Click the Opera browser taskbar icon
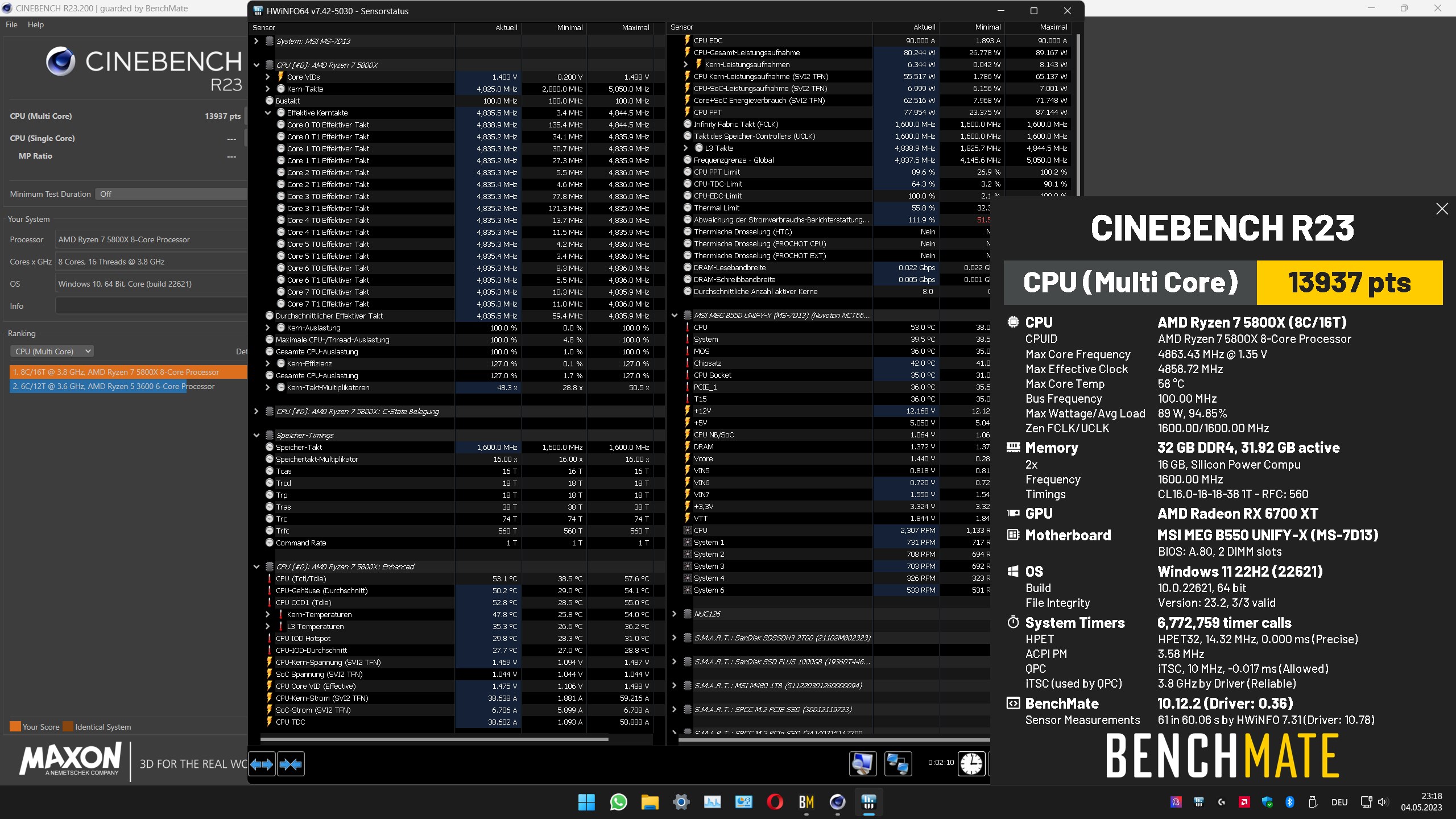 [x=775, y=802]
